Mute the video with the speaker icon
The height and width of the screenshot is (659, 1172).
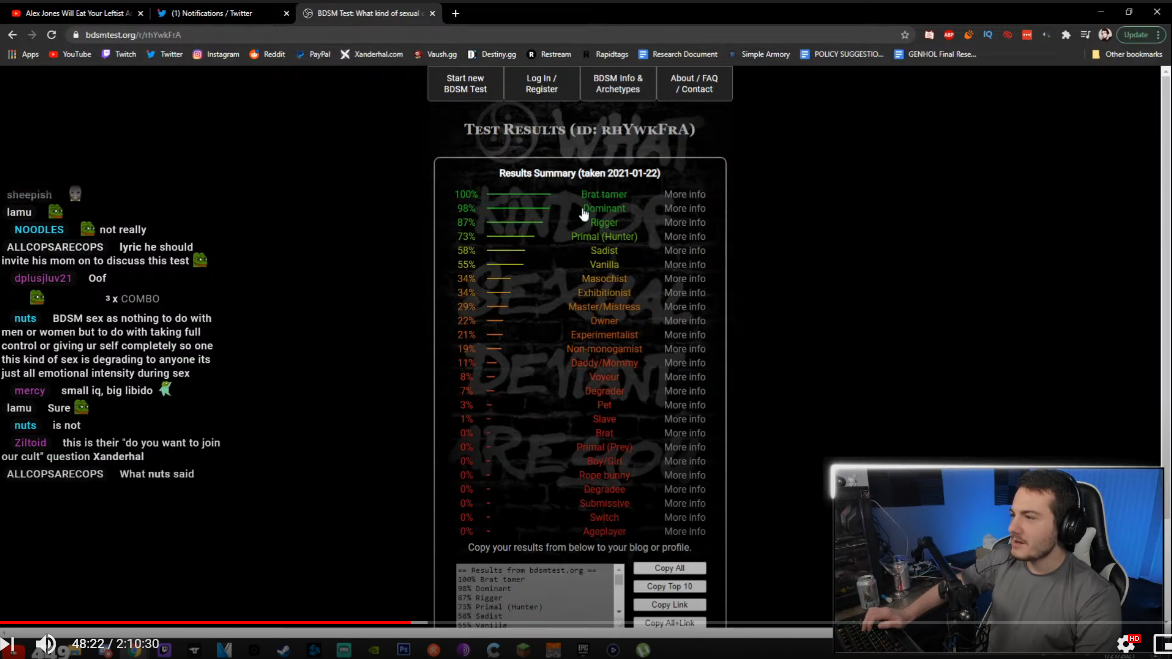click(x=46, y=643)
